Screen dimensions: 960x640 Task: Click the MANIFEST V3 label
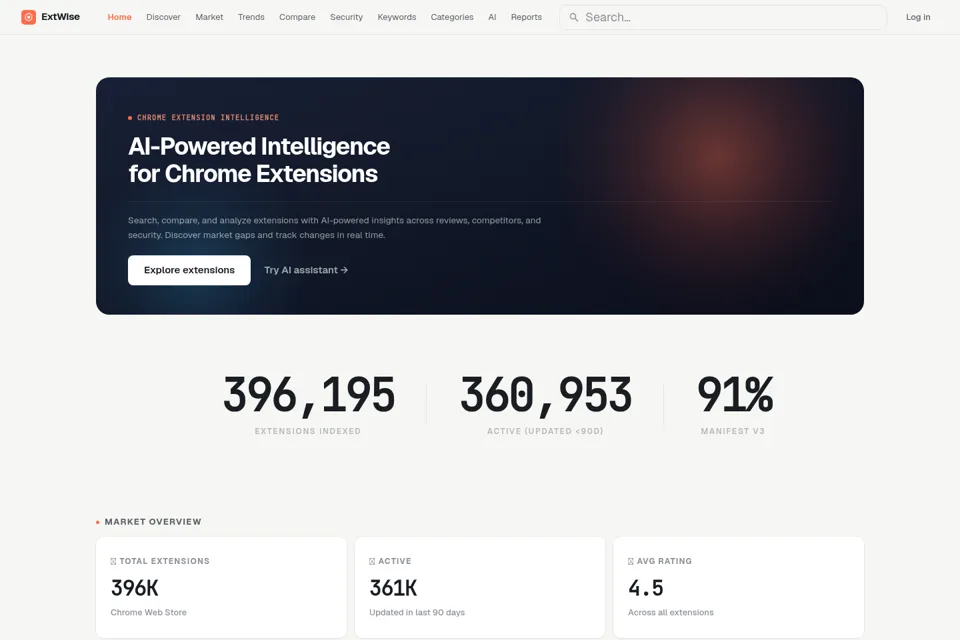tap(733, 431)
